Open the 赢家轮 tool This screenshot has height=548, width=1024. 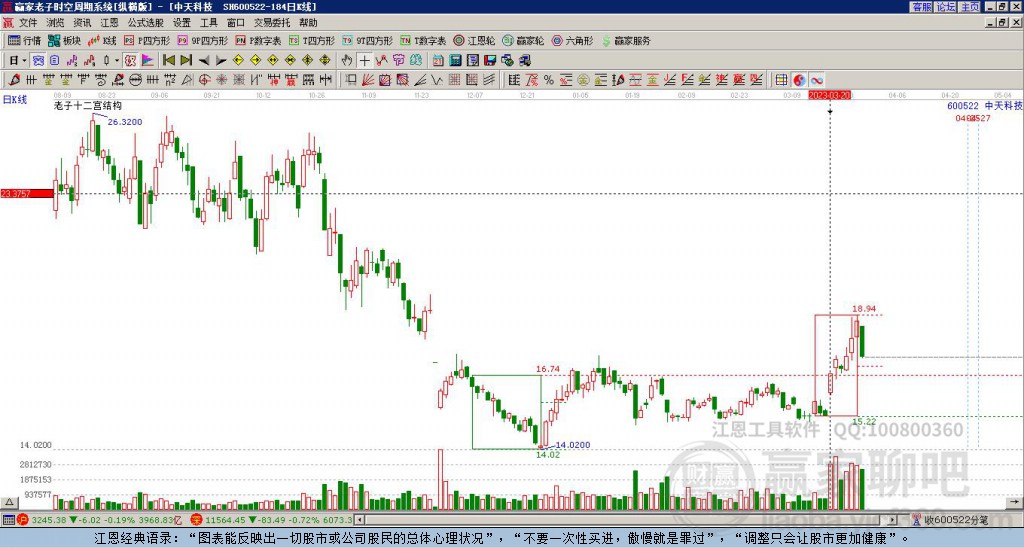click(x=524, y=40)
